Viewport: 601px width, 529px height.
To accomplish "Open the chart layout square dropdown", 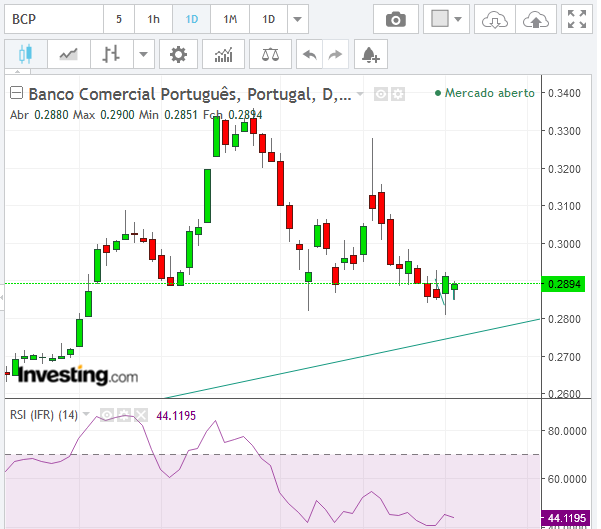I will [x=447, y=19].
